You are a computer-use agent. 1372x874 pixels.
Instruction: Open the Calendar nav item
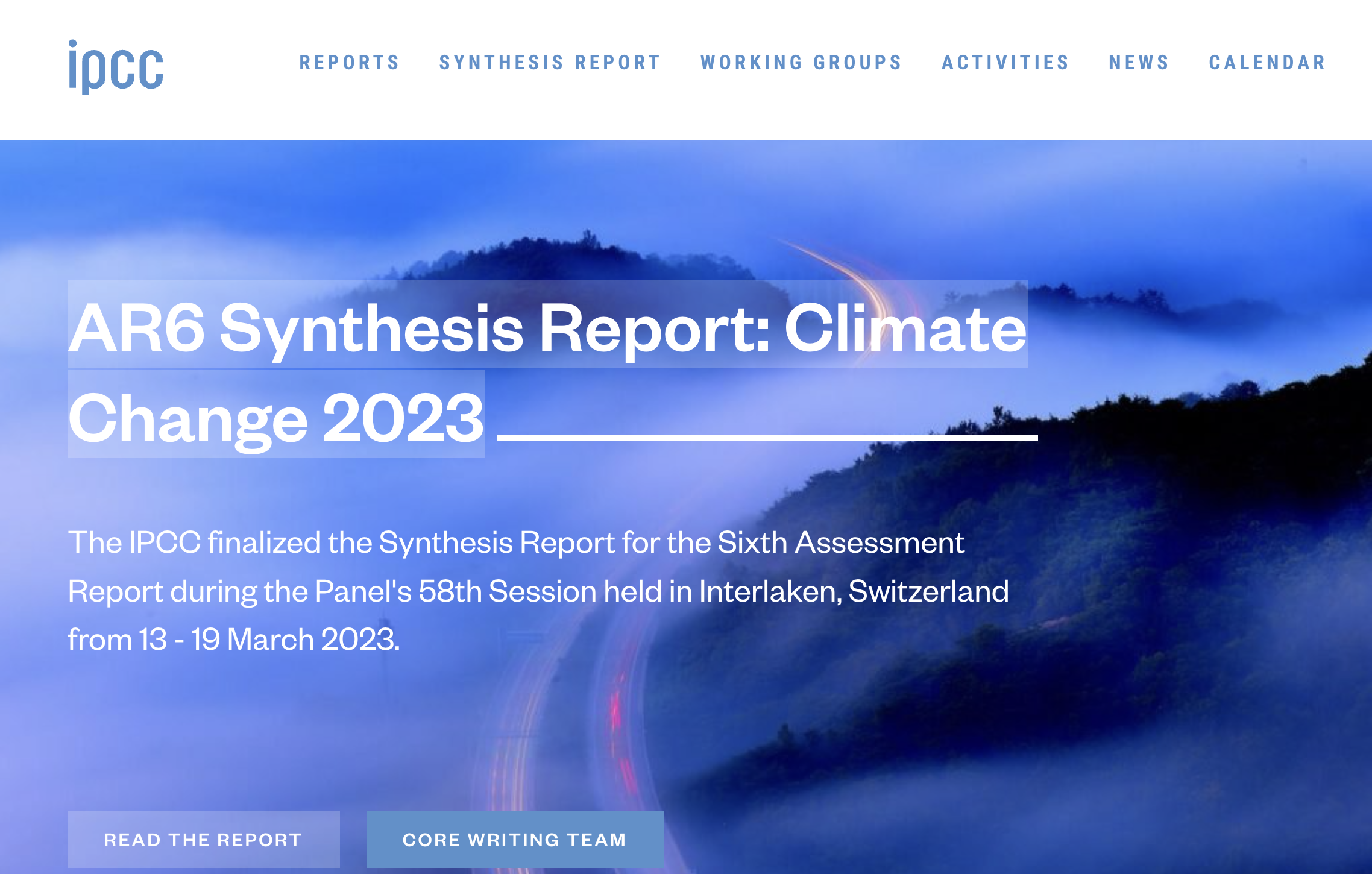pos(1267,63)
